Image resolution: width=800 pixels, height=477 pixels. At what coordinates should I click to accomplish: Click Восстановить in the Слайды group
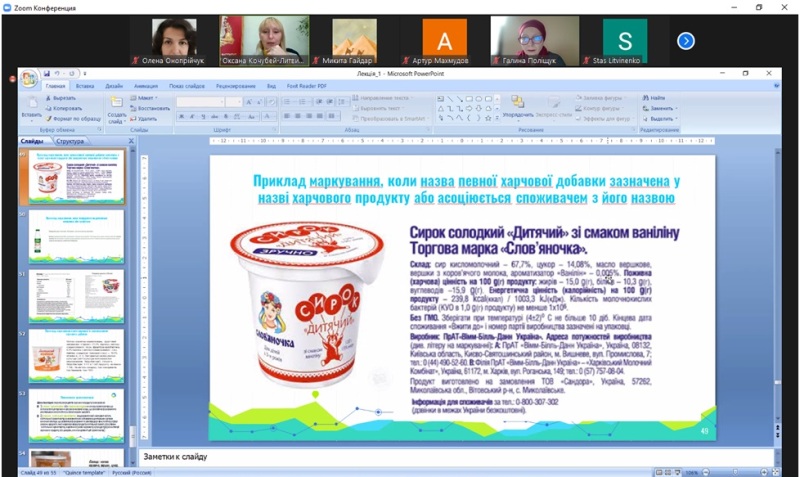[x=150, y=108]
